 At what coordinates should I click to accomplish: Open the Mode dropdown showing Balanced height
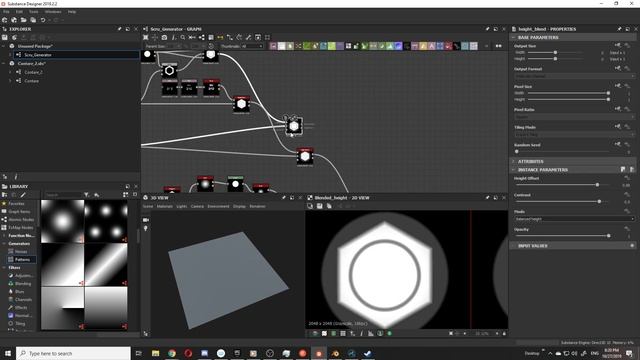pos(574,219)
